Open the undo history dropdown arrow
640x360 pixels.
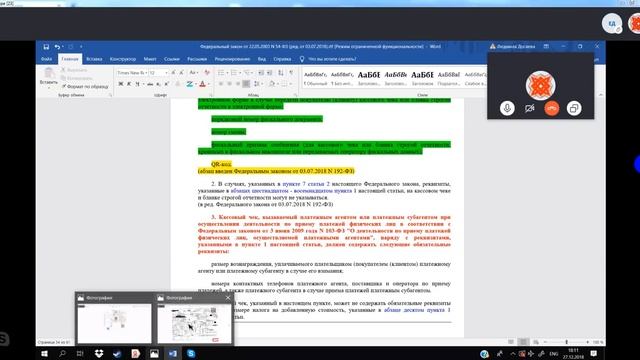click(x=62, y=47)
